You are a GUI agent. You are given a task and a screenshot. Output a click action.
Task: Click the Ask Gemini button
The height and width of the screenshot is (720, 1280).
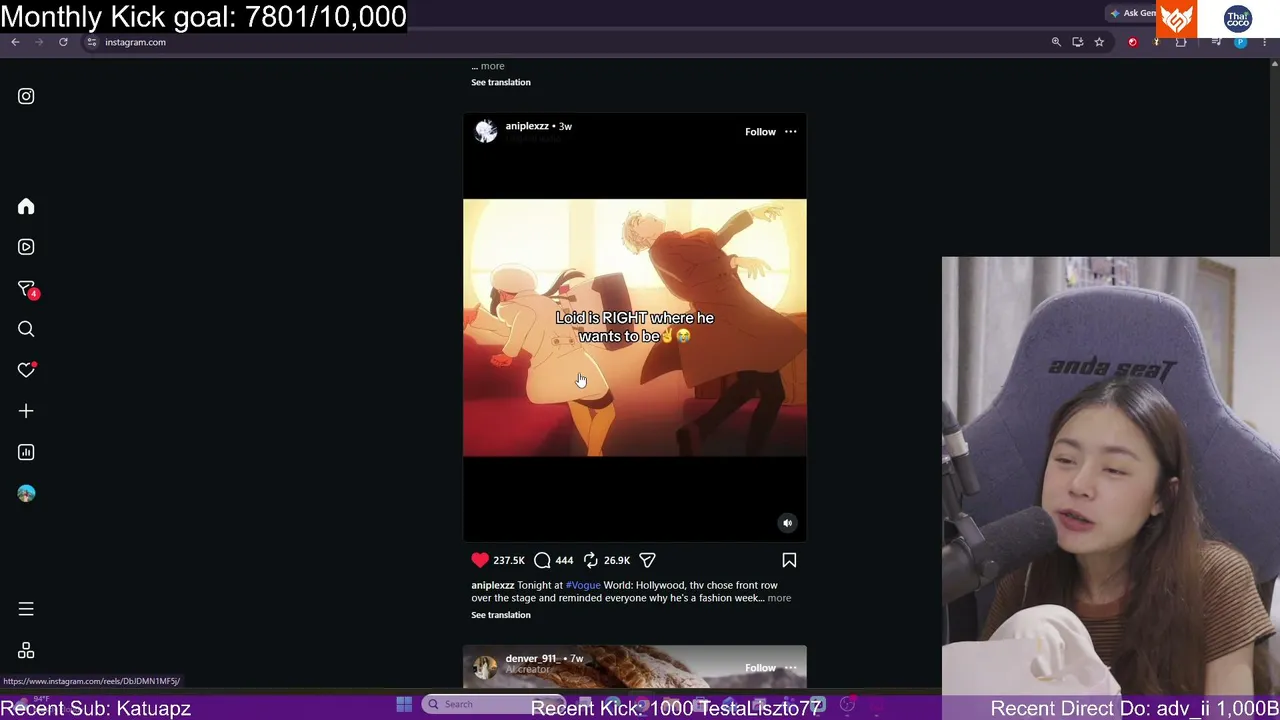[1132, 13]
